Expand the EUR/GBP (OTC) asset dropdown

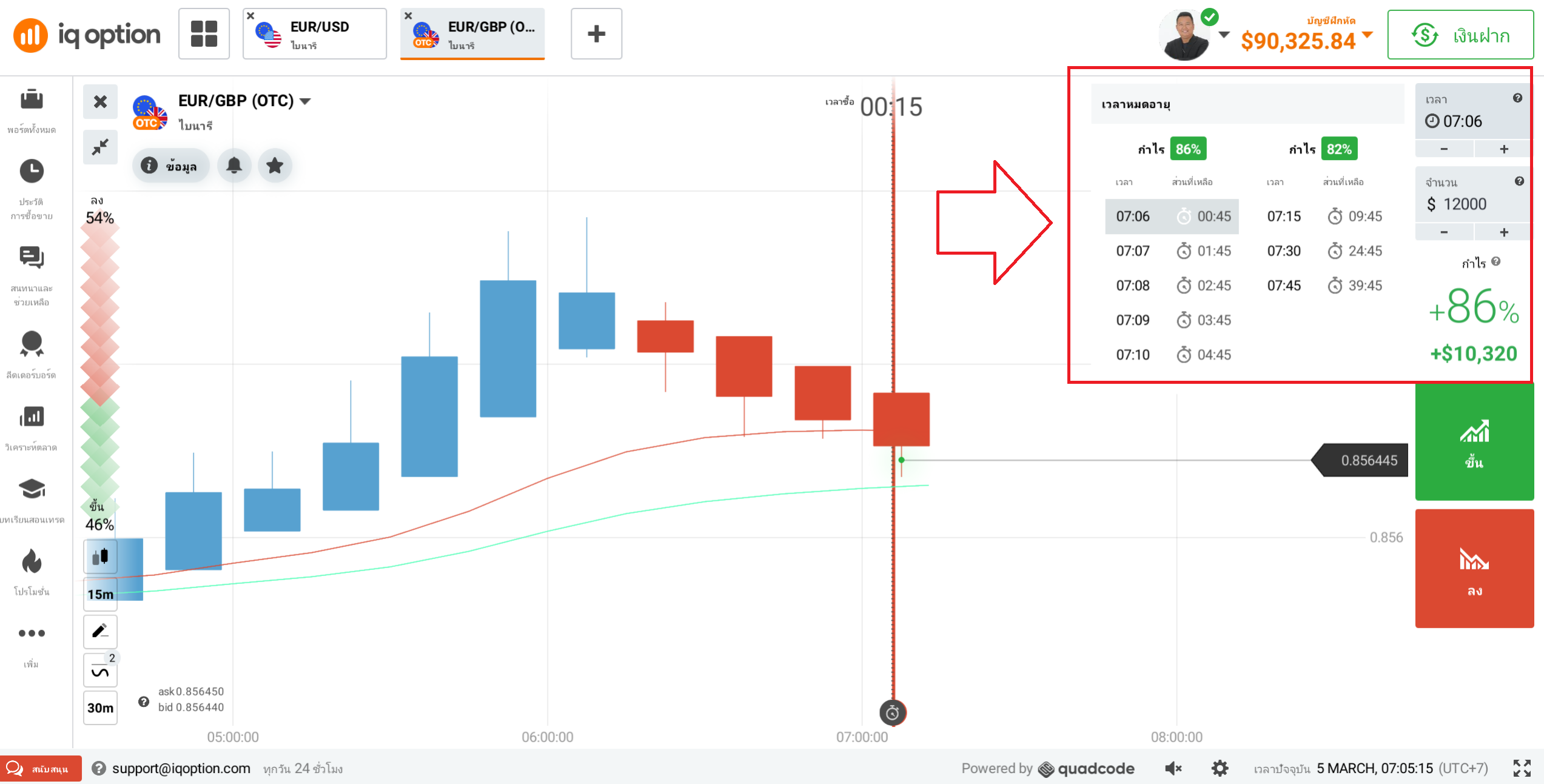[x=306, y=101]
